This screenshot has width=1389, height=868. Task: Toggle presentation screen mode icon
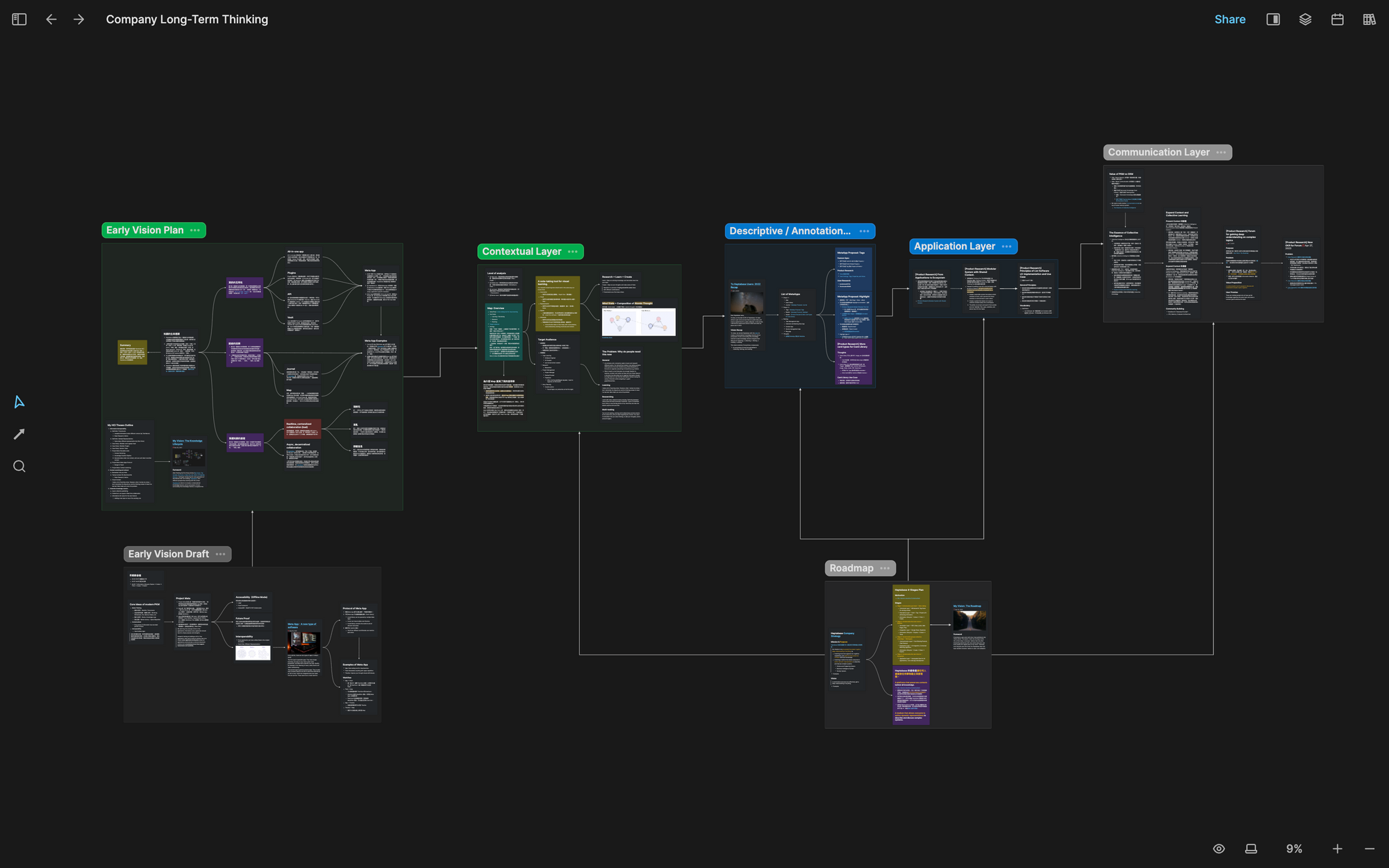1251,849
